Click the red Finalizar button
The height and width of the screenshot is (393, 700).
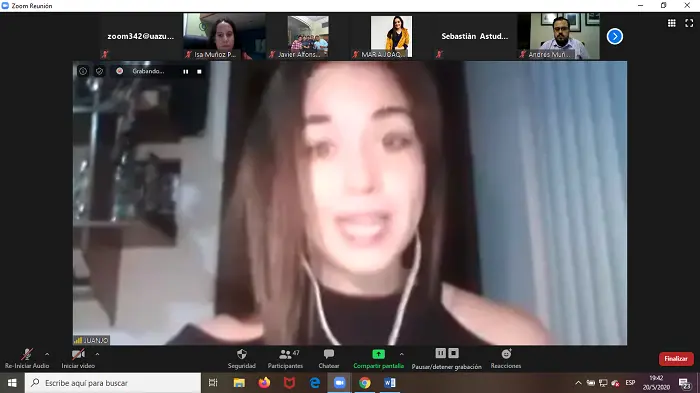coord(676,359)
